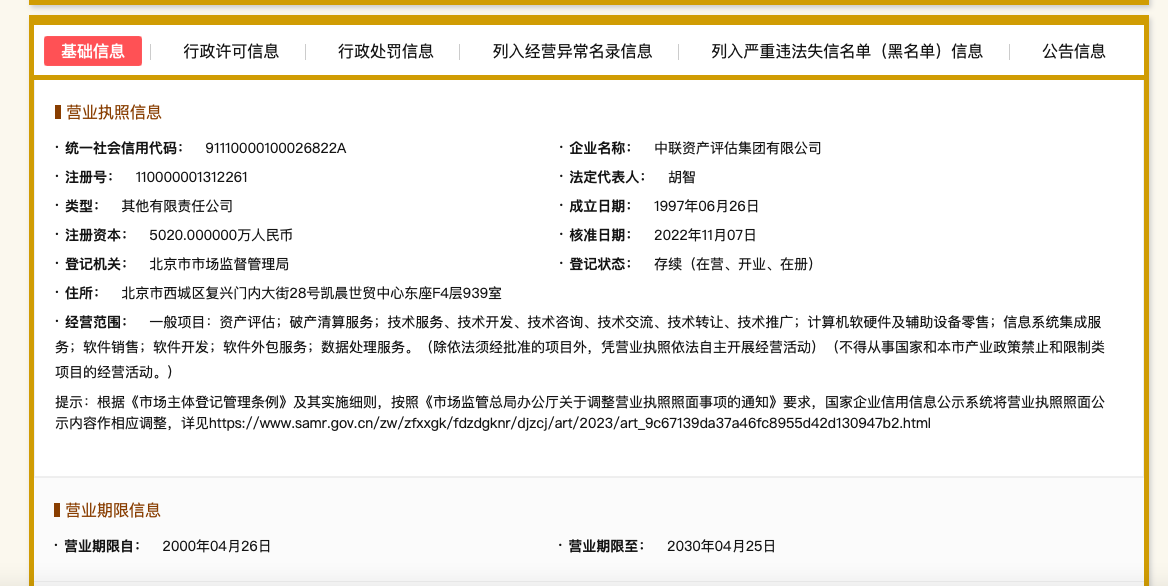Switch to the 公告信息 tab
Screen dimensions: 1168x586
click(x=1073, y=51)
